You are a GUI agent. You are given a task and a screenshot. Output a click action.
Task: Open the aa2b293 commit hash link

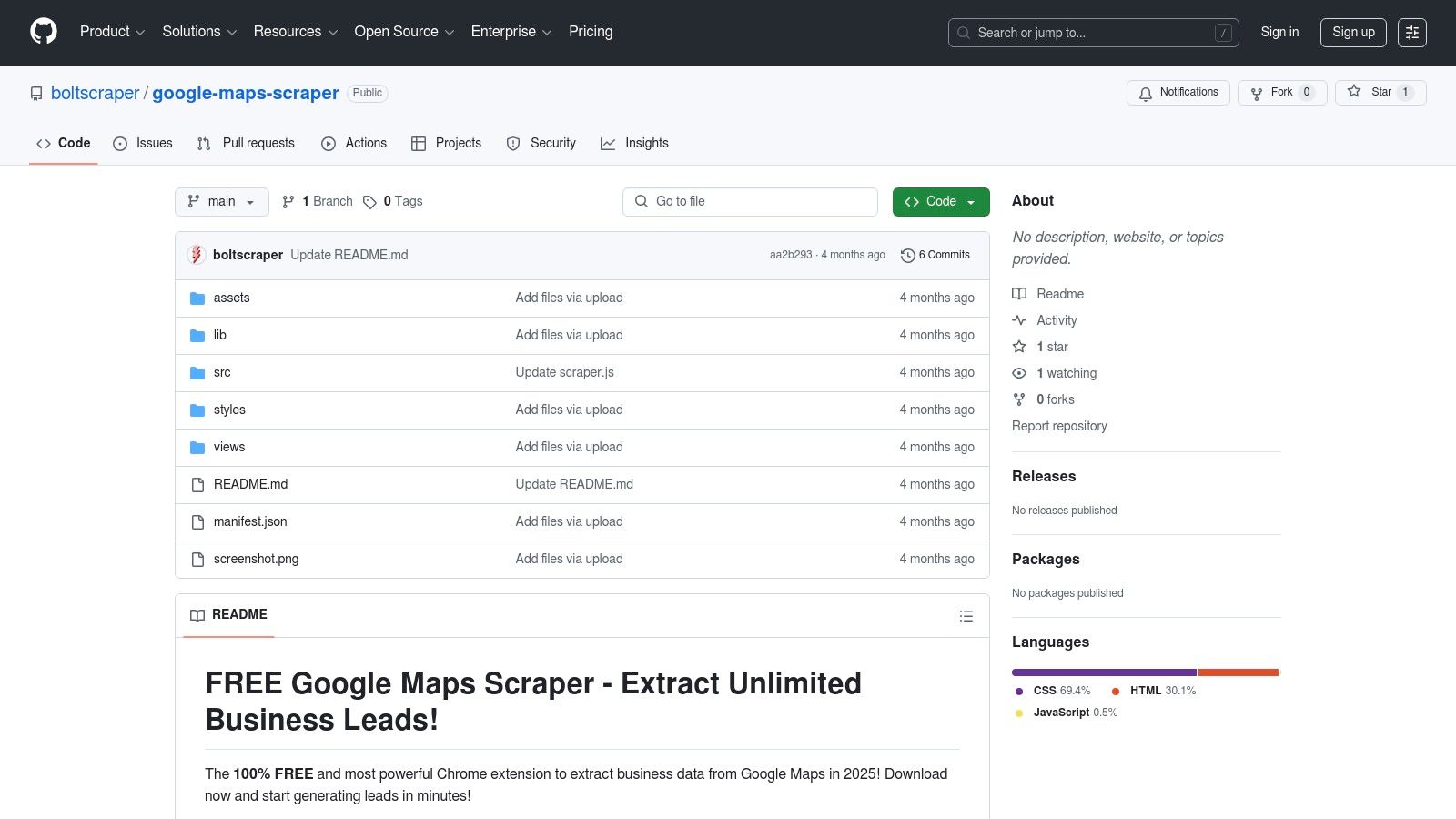791,255
